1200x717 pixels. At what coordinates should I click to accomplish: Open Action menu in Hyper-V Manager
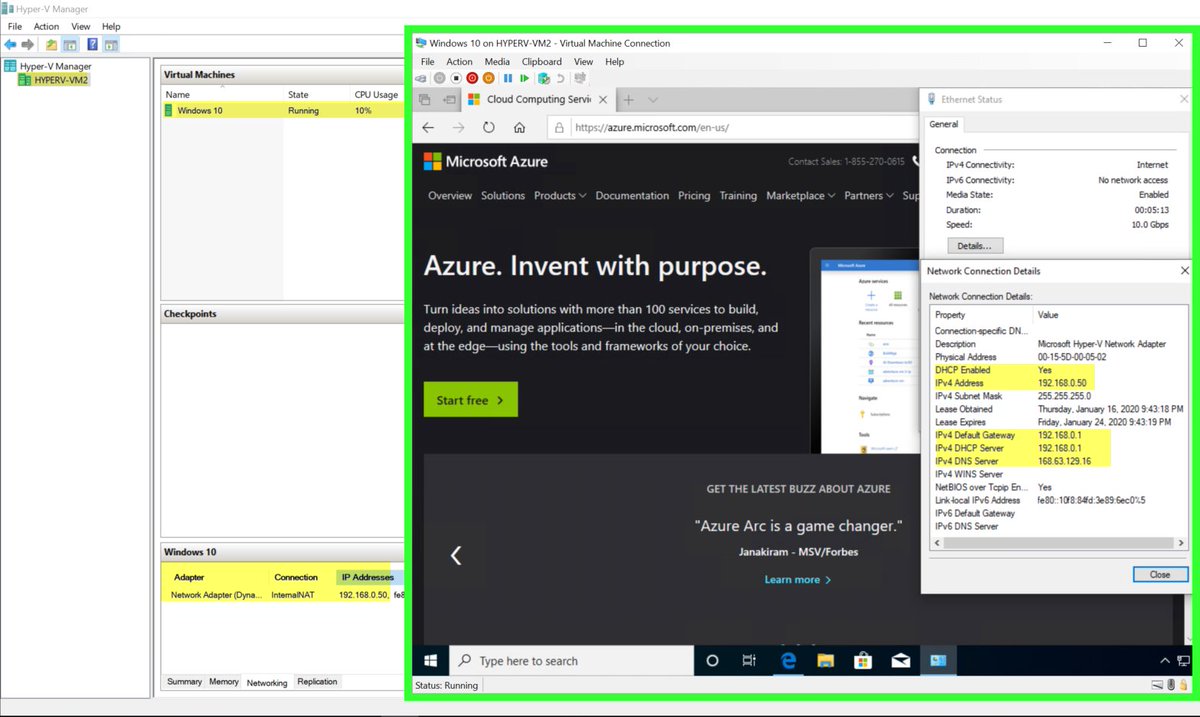tap(46, 27)
